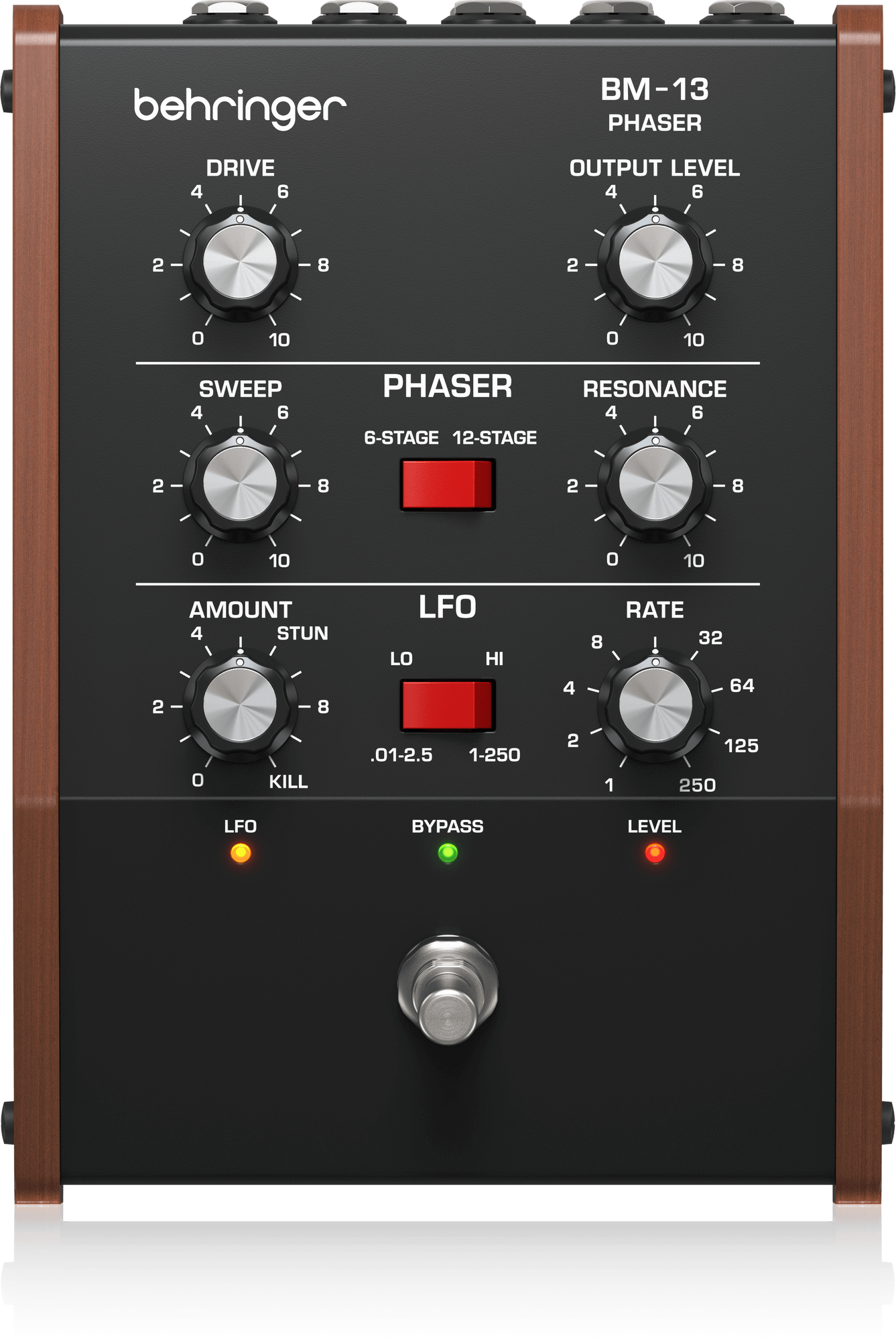Click the DRIVE knob
Screen dimensions: 896x1341
point(240,263)
